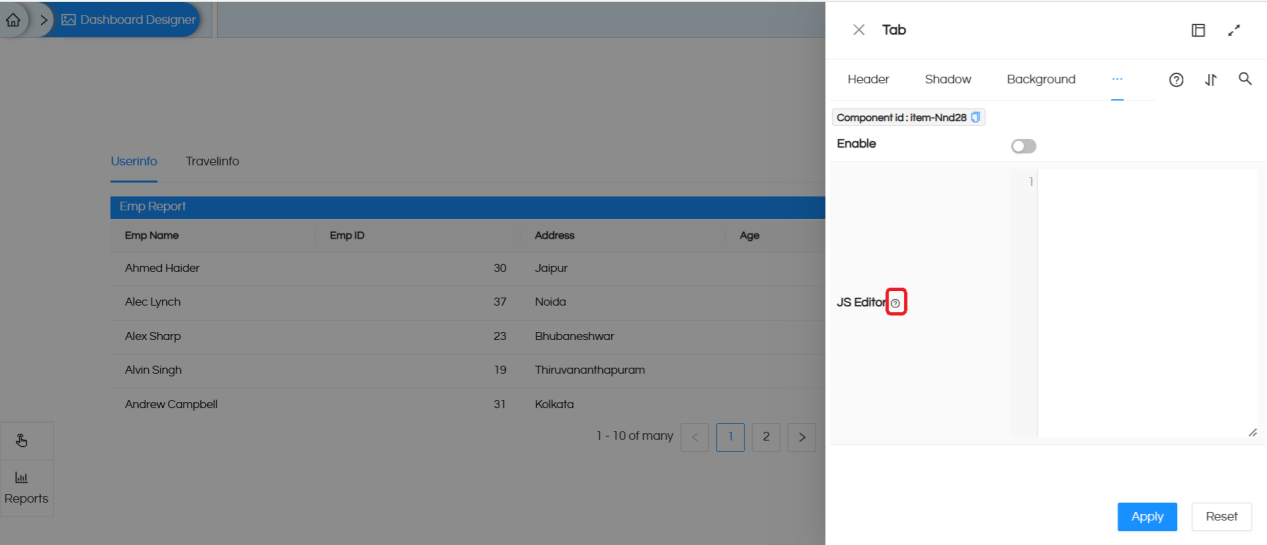Expand properties panel to full size
This screenshot has width=1267, height=545.
1234,30
